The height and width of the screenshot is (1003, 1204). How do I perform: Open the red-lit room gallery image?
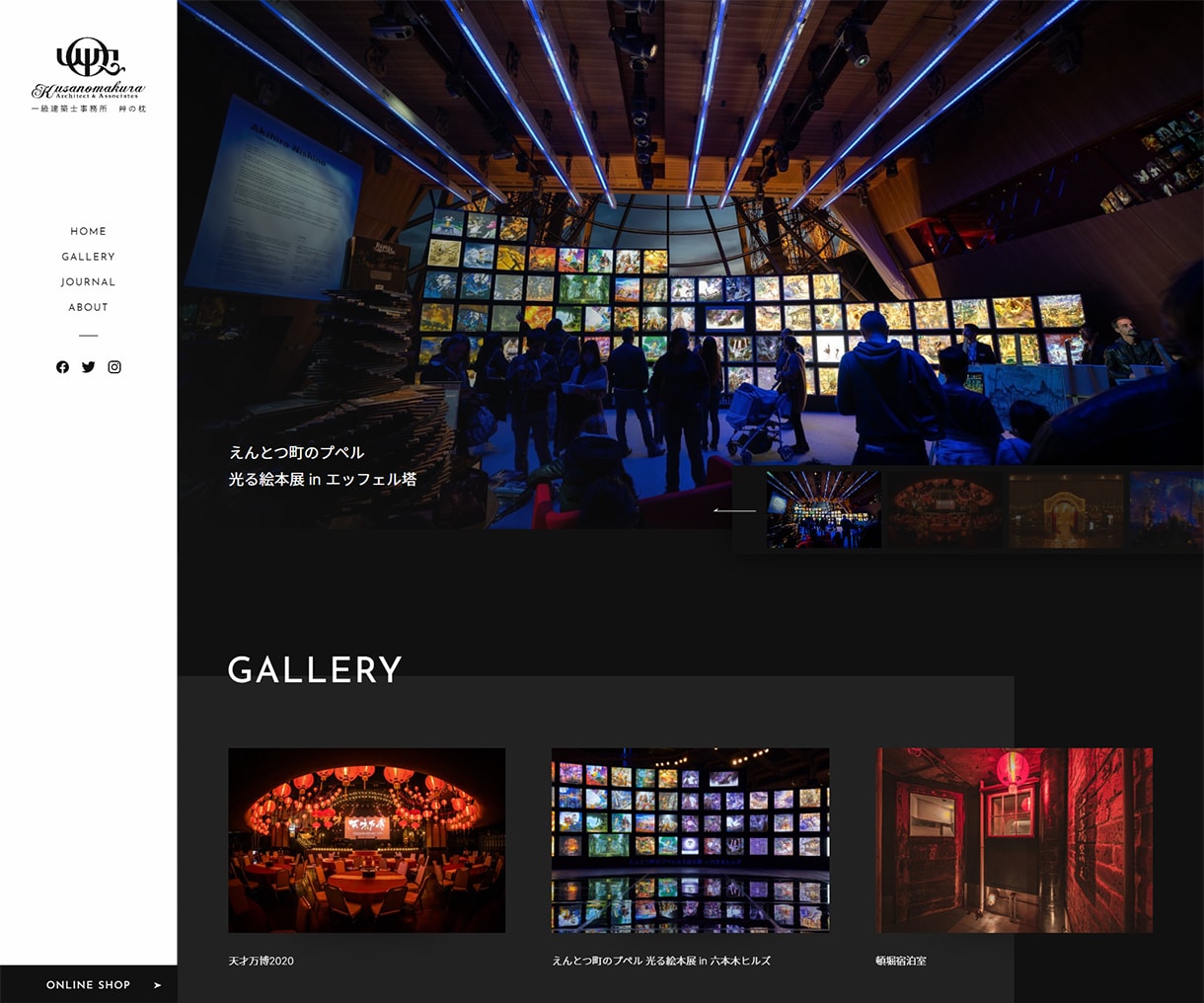pyautogui.click(x=1015, y=840)
